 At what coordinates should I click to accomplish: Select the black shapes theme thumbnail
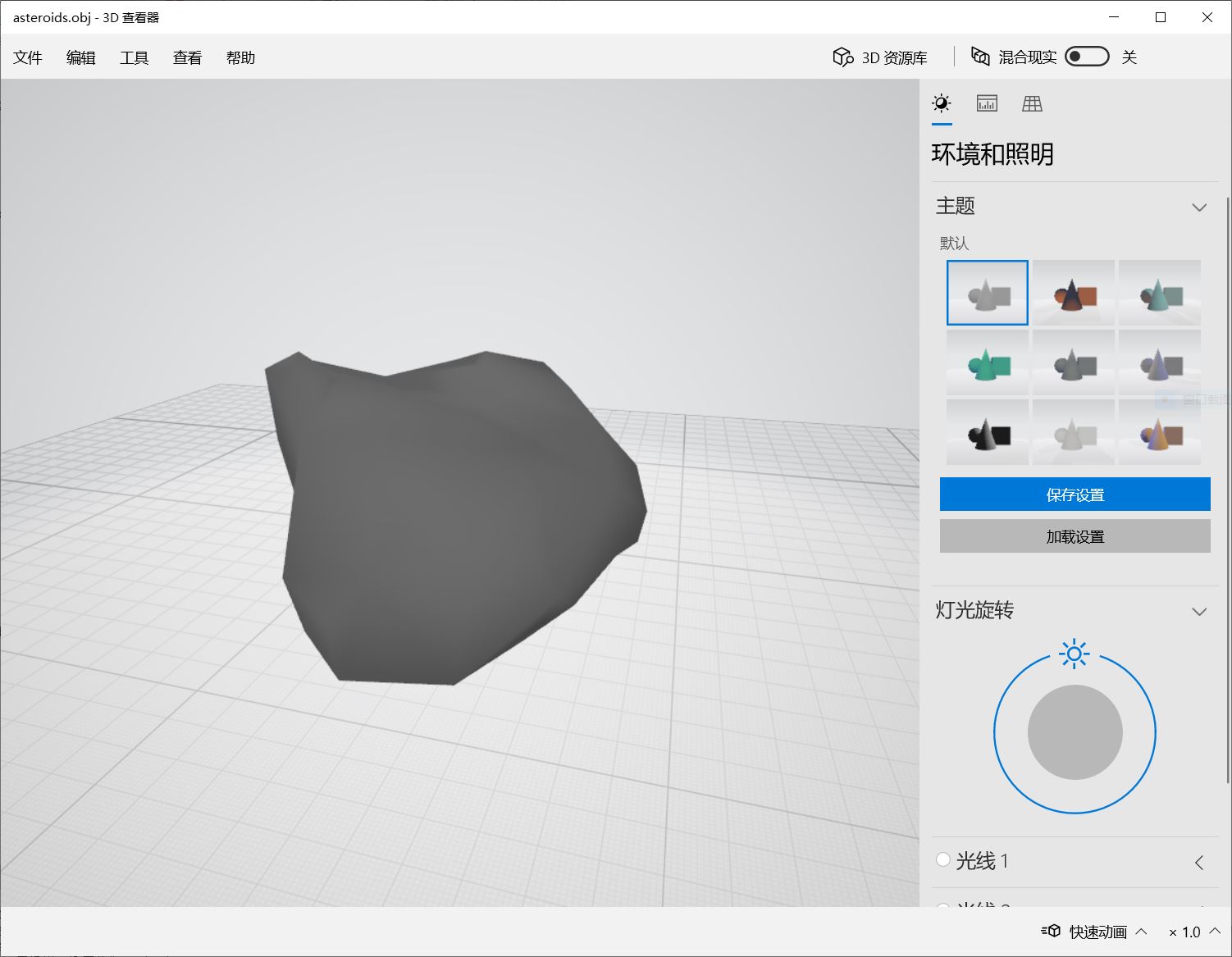(x=988, y=432)
